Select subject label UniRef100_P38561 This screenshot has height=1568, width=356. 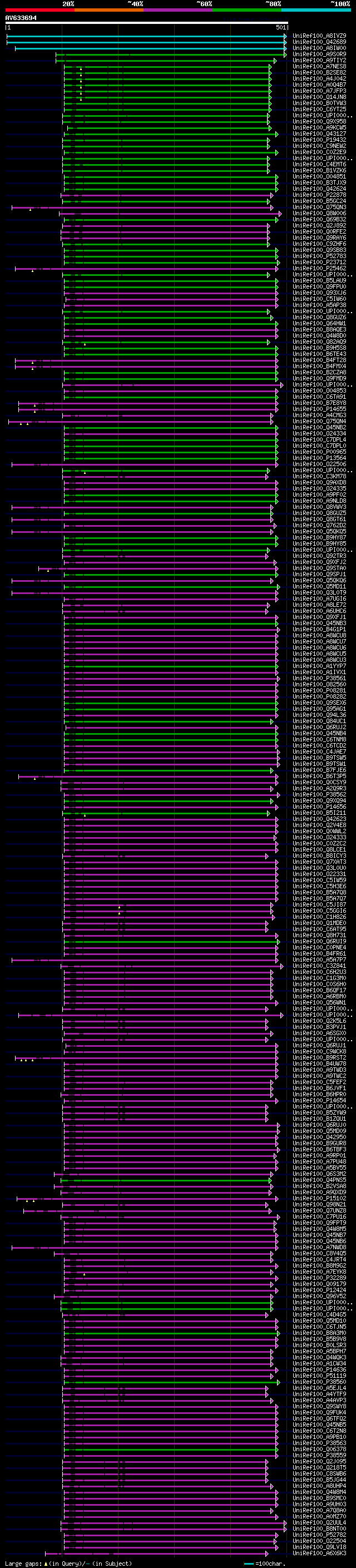319,678
